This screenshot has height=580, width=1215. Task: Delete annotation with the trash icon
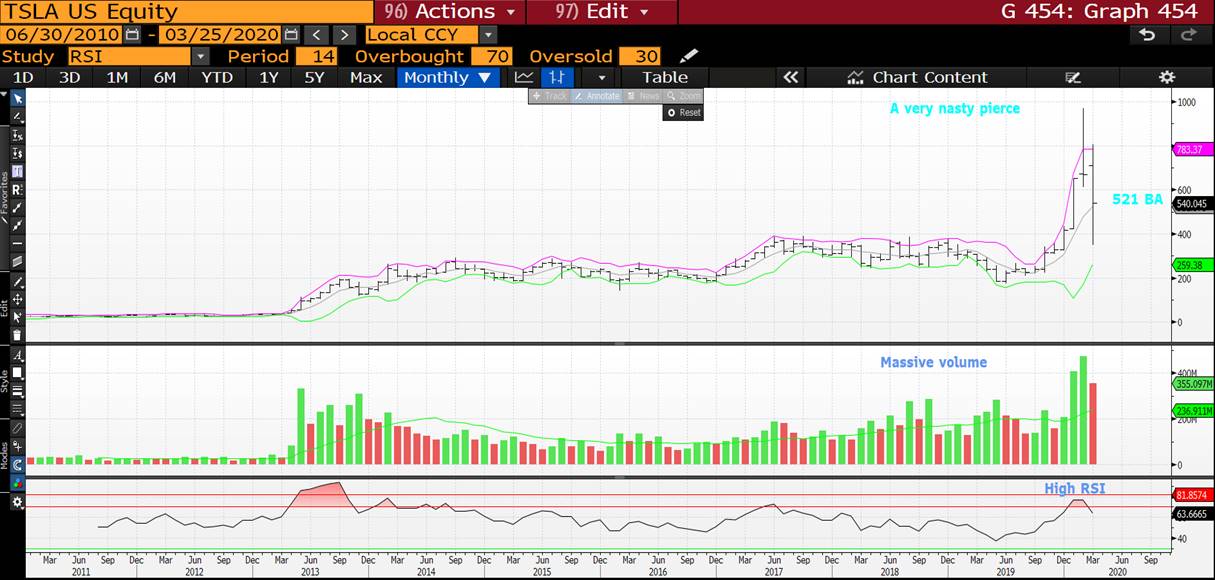coord(17,335)
